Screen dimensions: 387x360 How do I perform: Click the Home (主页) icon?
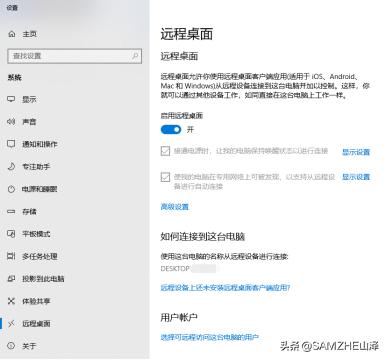click(12, 34)
